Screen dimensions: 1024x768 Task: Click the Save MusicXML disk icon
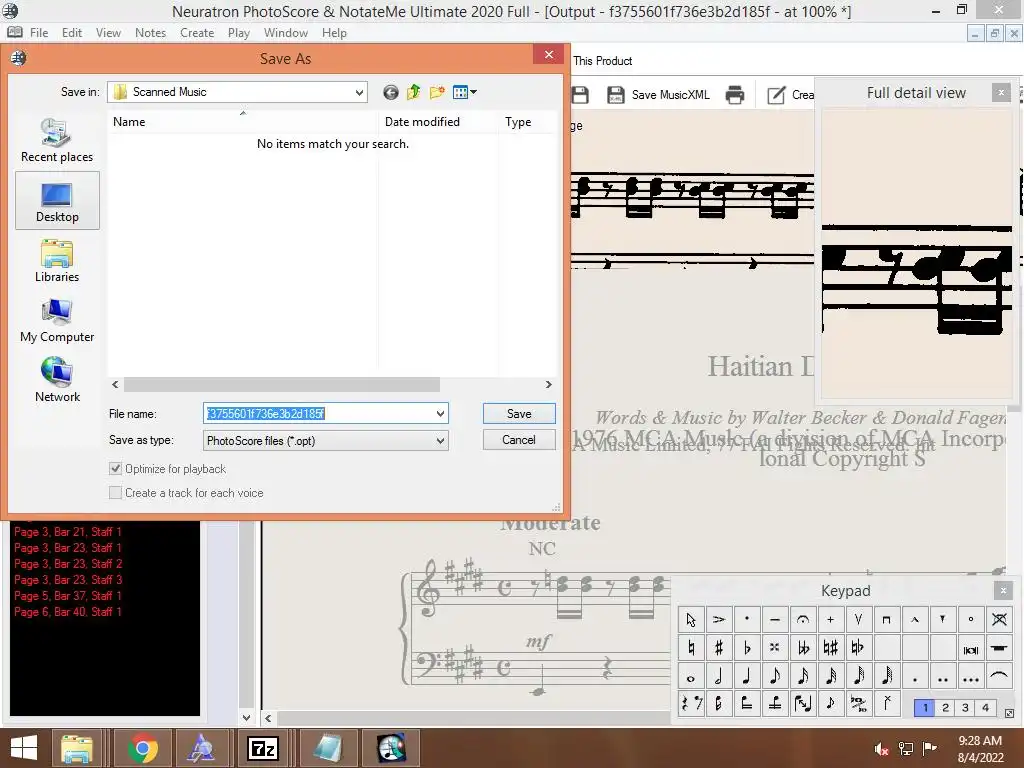coord(615,95)
